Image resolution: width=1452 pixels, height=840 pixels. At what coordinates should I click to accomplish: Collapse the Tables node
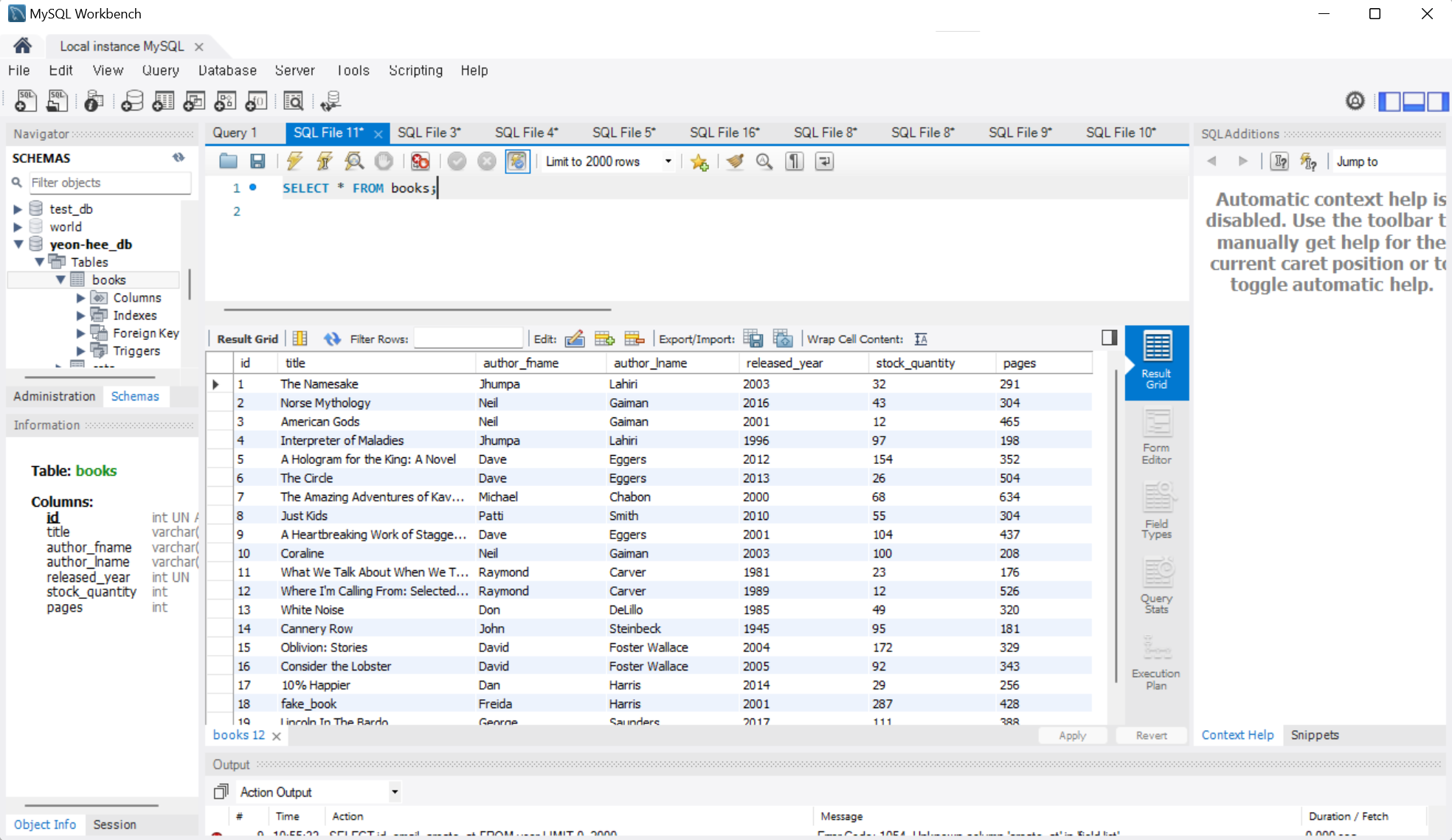pyautogui.click(x=39, y=262)
